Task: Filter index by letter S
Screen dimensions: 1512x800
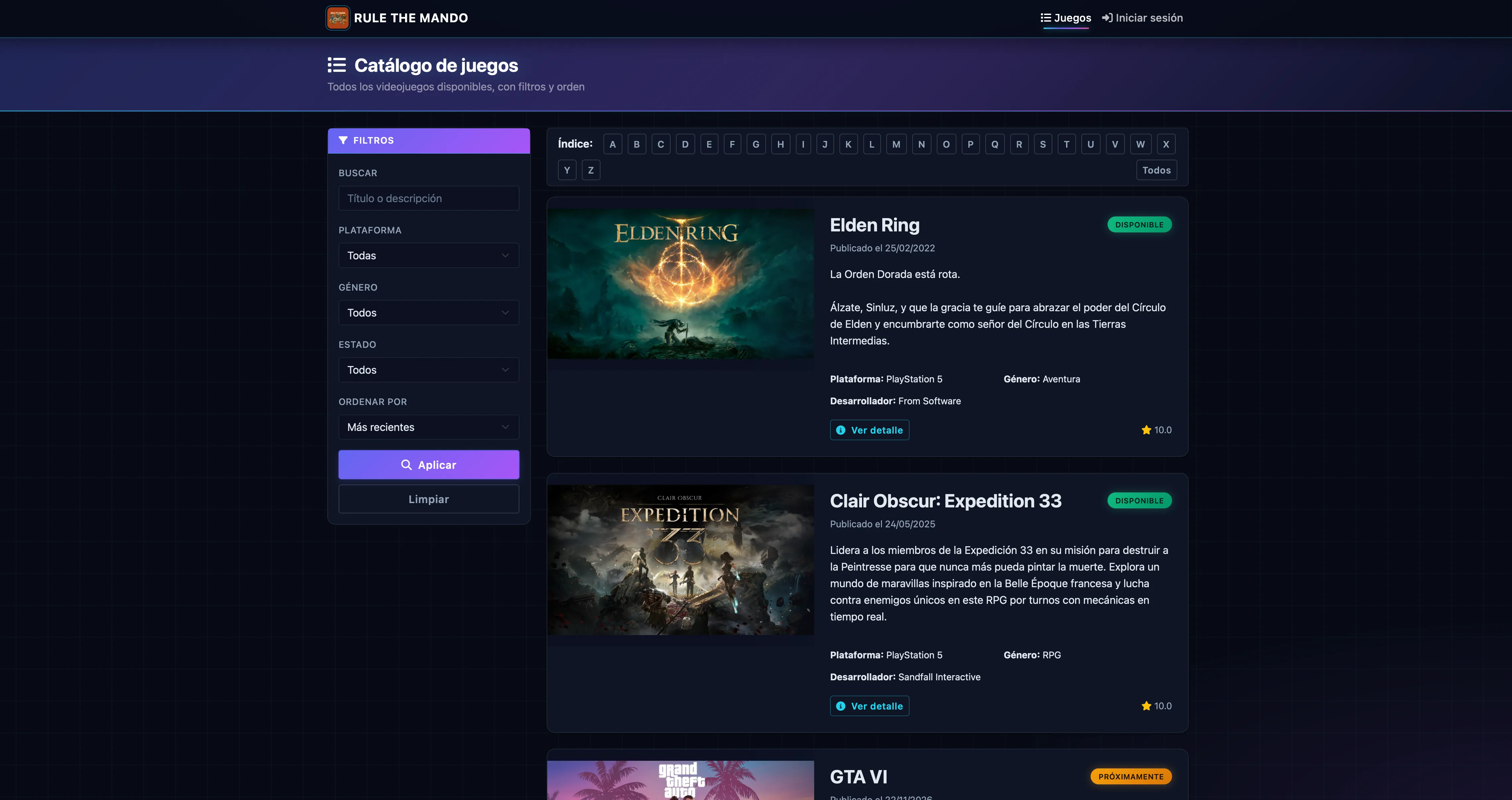Action: (x=1043, y=145)
